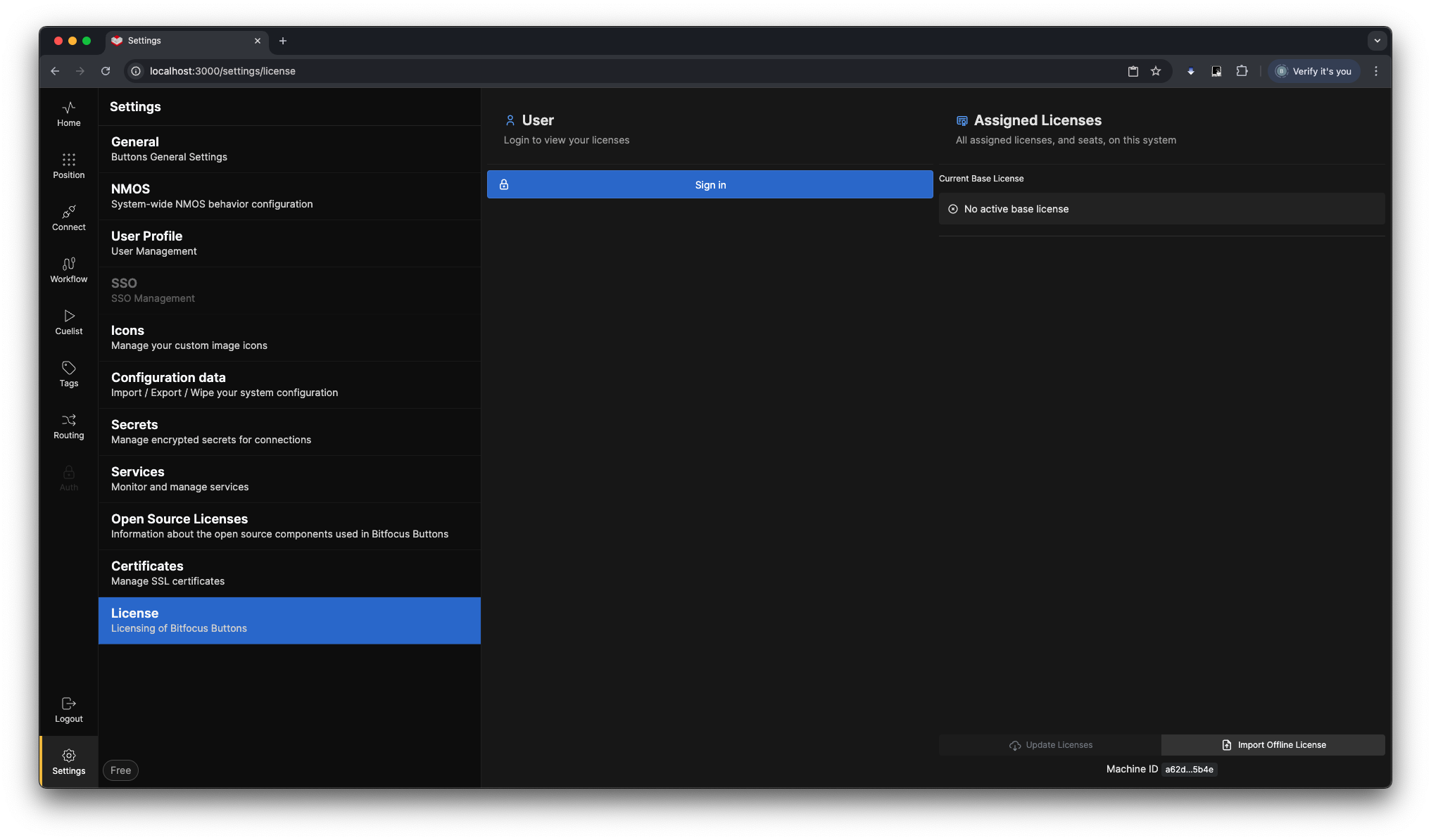Image resolution: width=1431 pixels, height=840 pixels.
Task: Go to Connect in sidebar
Action: tap(68, 218)
